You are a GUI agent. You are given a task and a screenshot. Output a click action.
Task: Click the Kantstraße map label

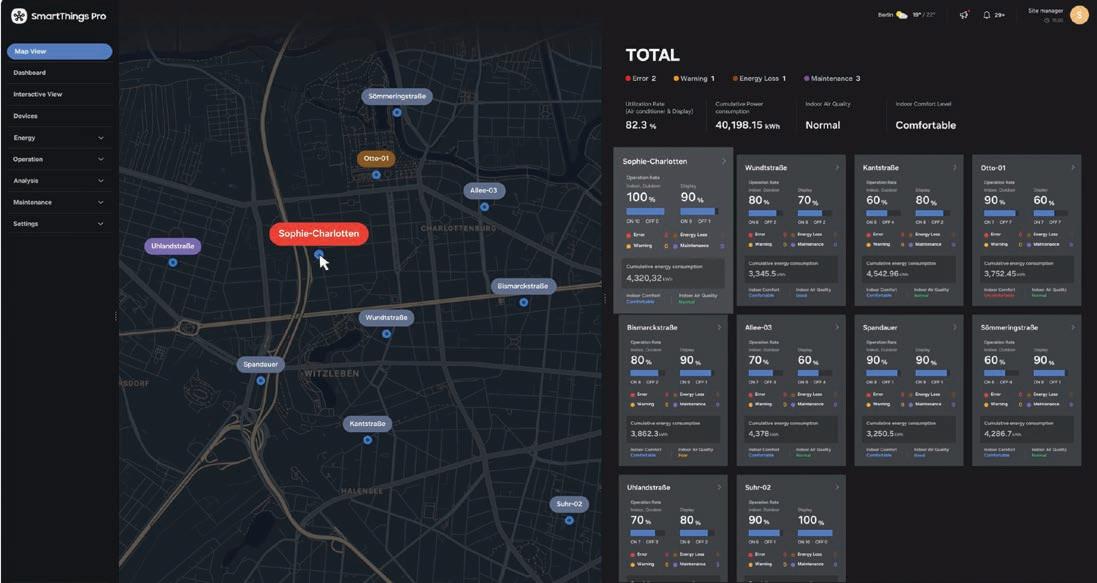pyautogui.click(x=367, y=423)
